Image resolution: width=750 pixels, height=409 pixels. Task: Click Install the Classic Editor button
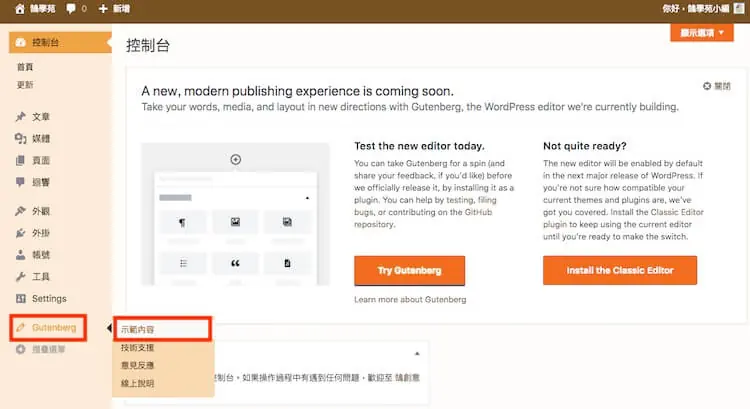[x=620, y=270]
